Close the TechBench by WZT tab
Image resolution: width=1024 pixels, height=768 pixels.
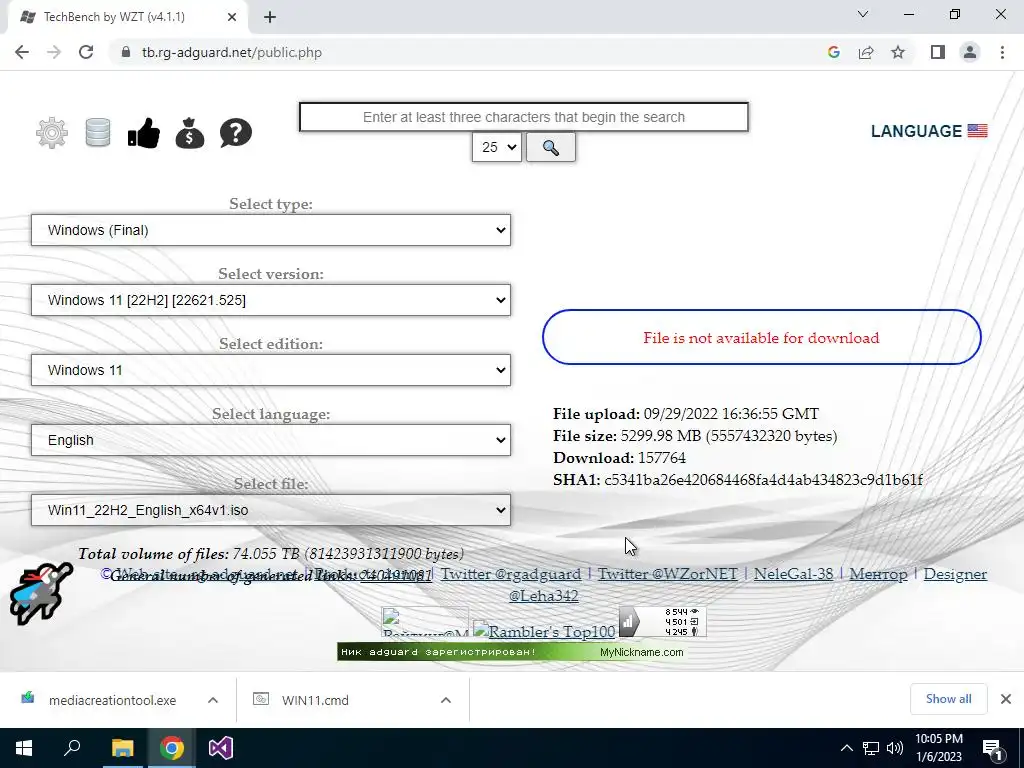232,17
